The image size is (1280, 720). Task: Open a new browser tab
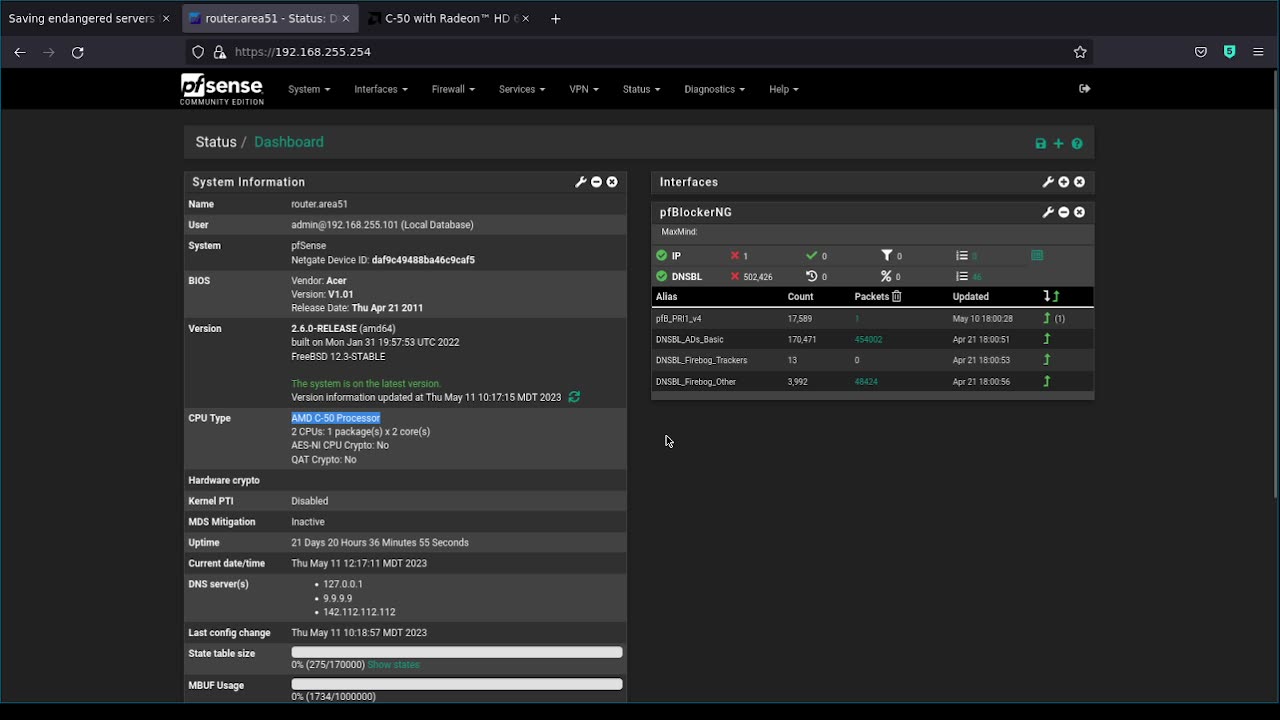point(556,18)
